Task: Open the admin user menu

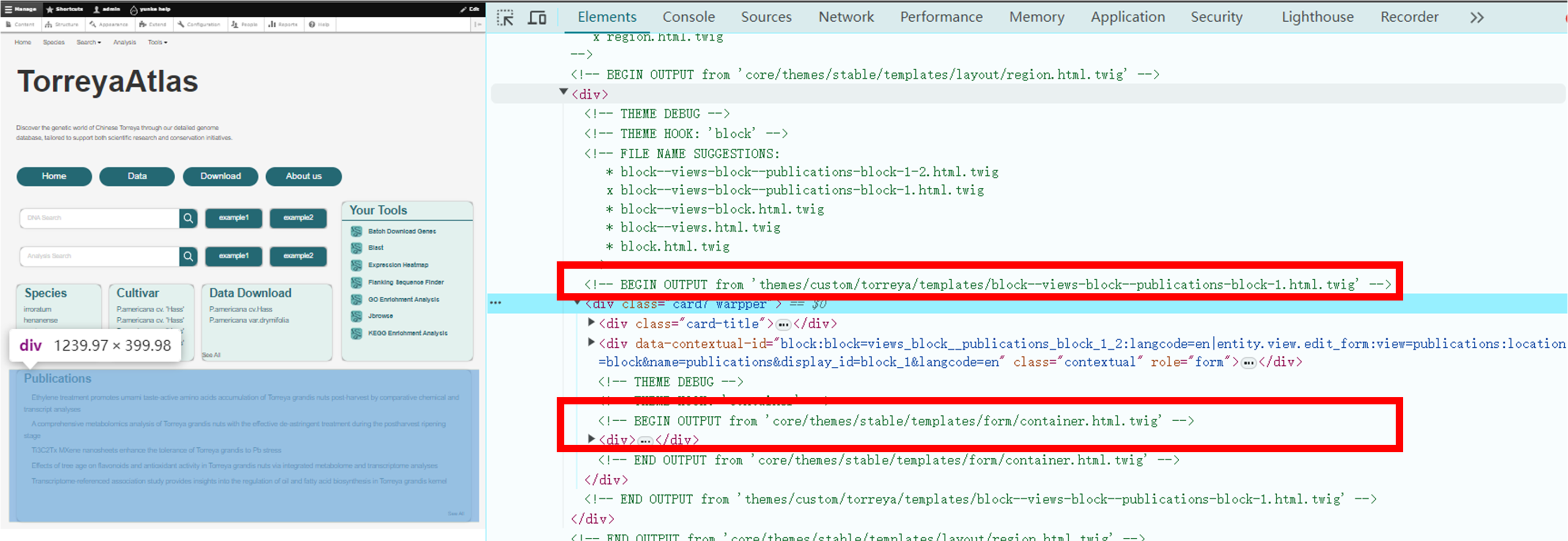Action: click(107, 9)
